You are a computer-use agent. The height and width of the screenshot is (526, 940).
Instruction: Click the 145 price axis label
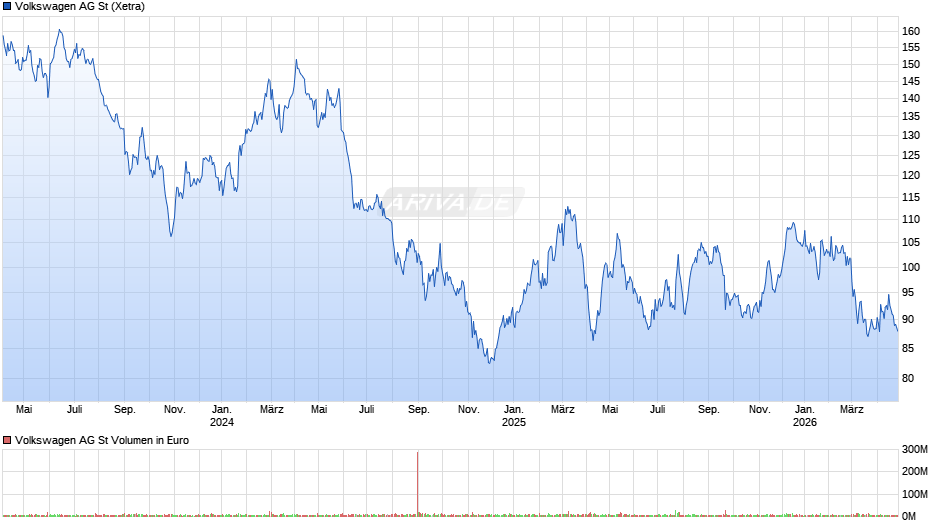point(911,81)
